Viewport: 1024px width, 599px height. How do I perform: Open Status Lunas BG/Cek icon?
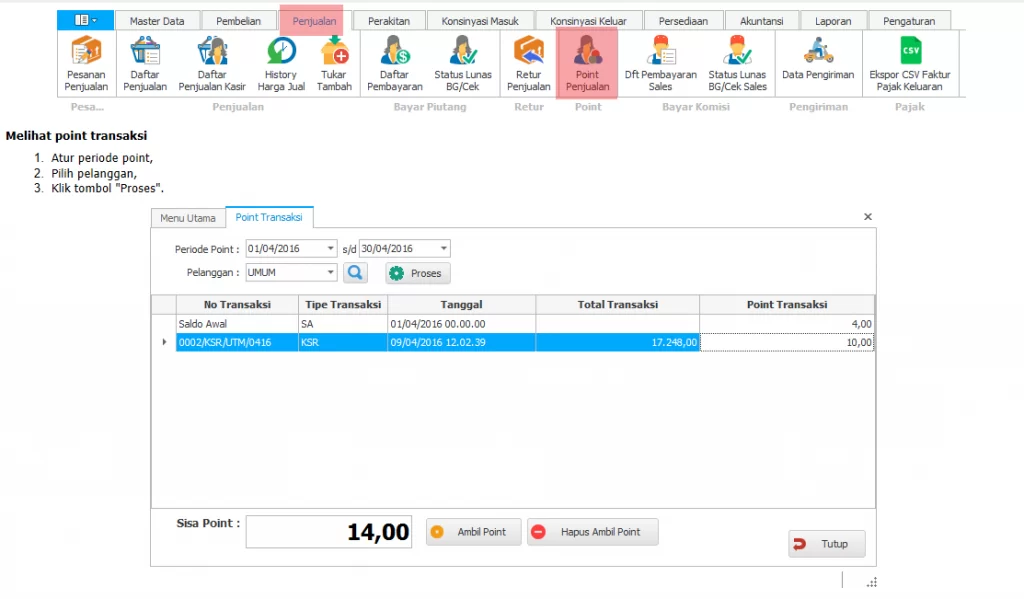pos(462,63)
